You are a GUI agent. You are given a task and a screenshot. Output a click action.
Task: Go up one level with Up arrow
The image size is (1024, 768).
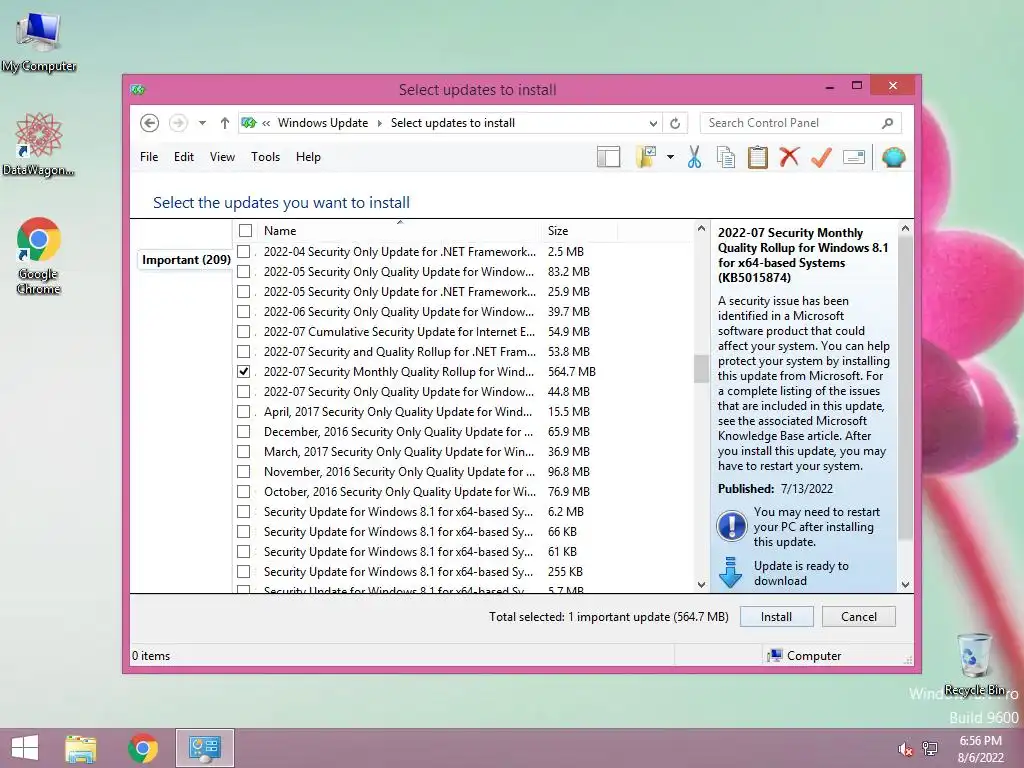pos(225,123)
